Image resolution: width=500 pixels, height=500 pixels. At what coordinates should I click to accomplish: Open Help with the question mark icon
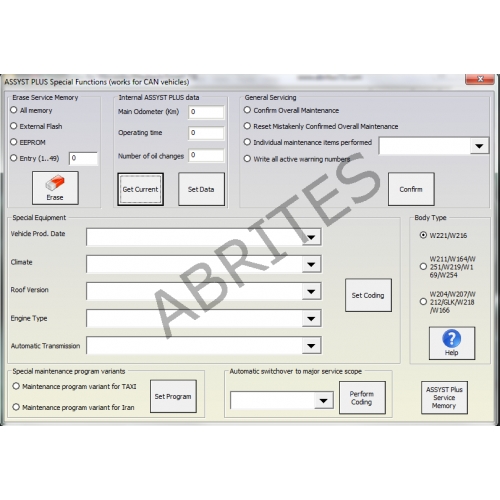pos(452,343)
